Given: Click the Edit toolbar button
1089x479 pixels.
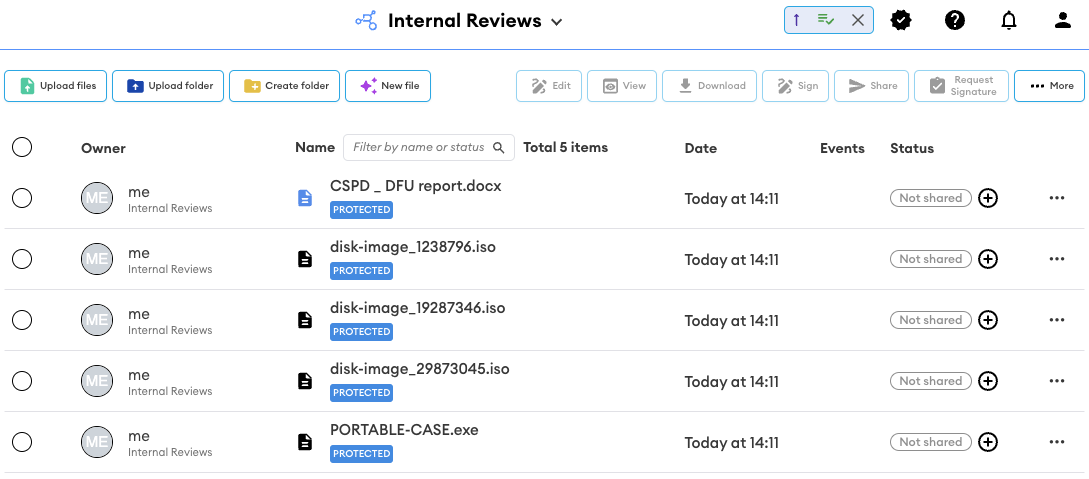Looking at the screenshot, I should (x=549, y=86).
